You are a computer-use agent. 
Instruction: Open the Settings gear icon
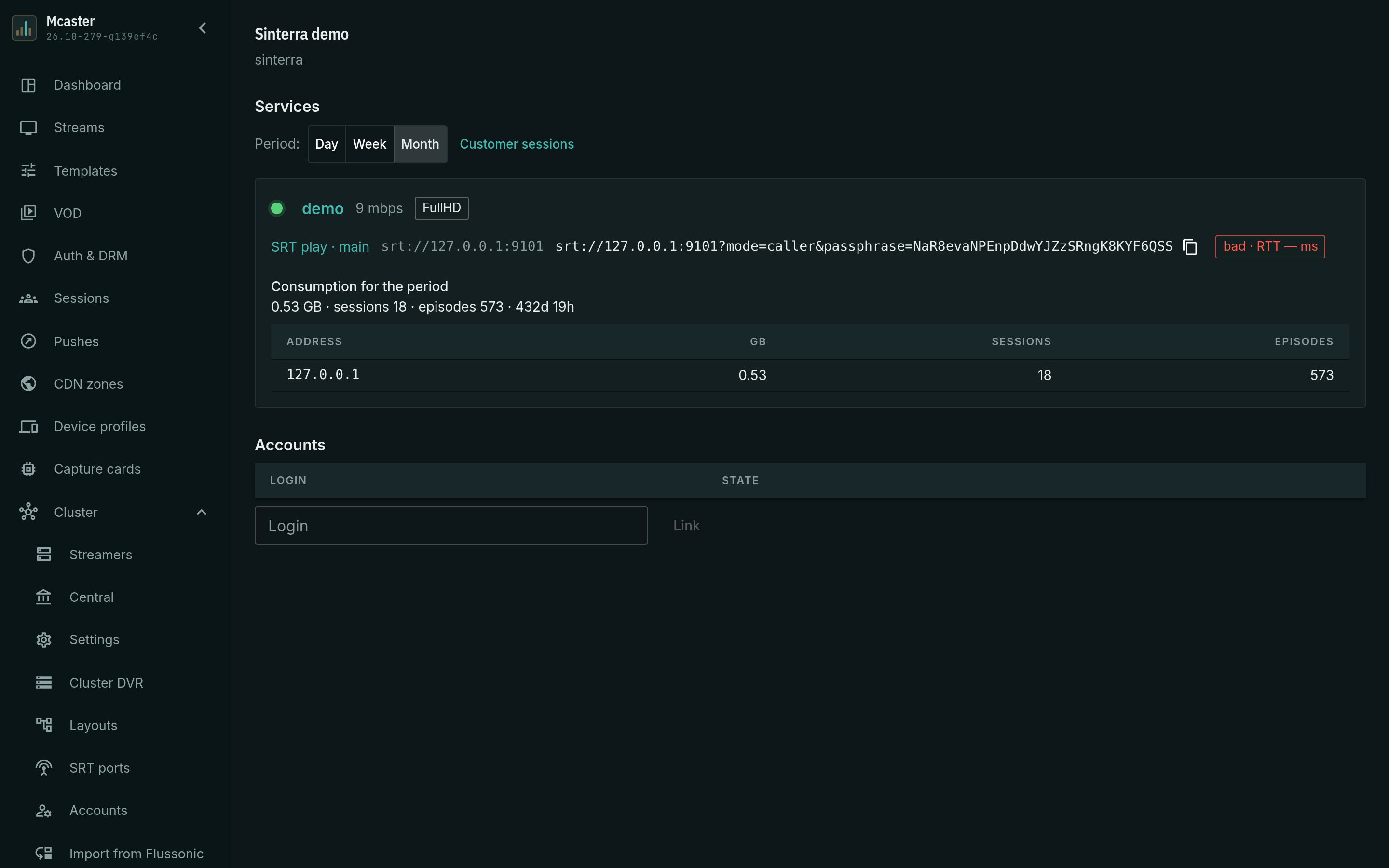43,639
